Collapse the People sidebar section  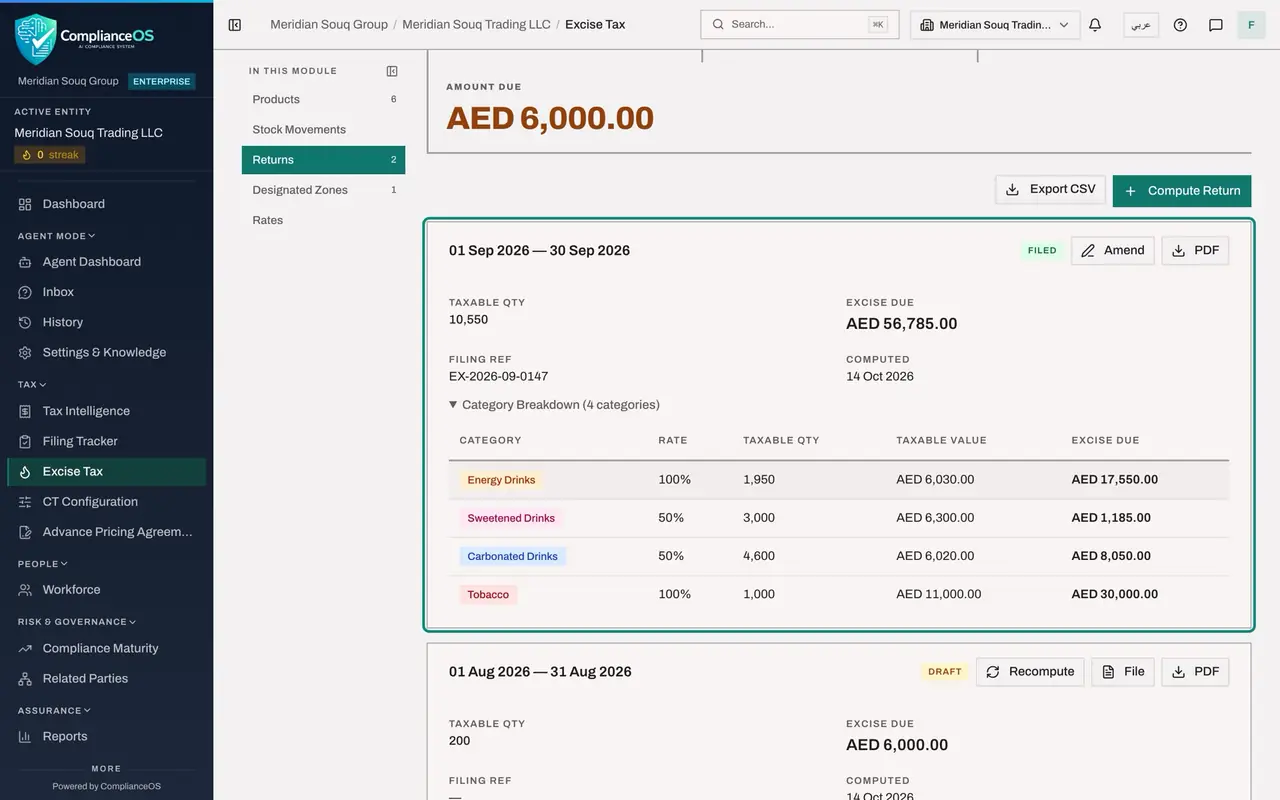pyautogui.click(x=42, y=564)
